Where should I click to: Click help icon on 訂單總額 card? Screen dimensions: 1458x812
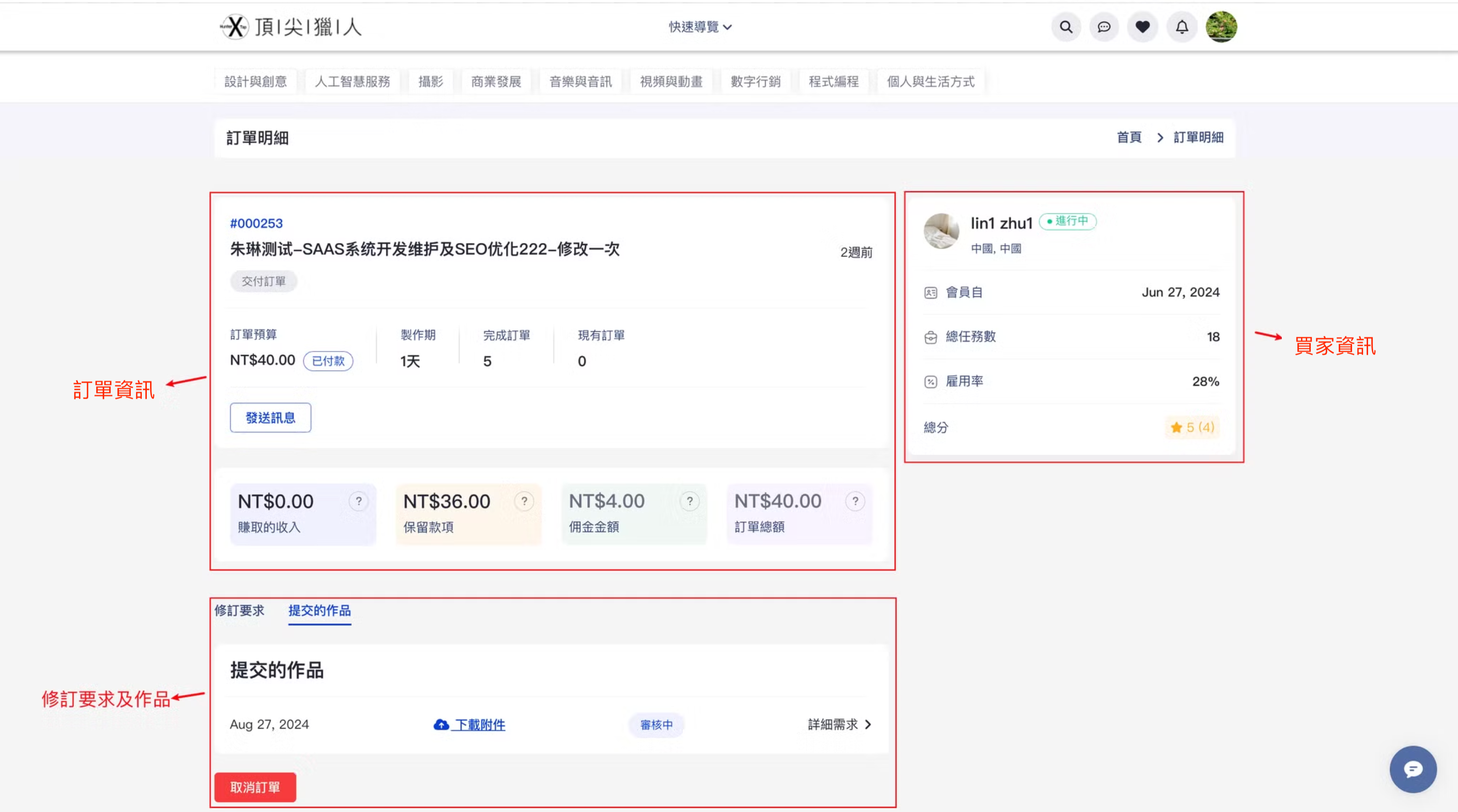point(855,501)
